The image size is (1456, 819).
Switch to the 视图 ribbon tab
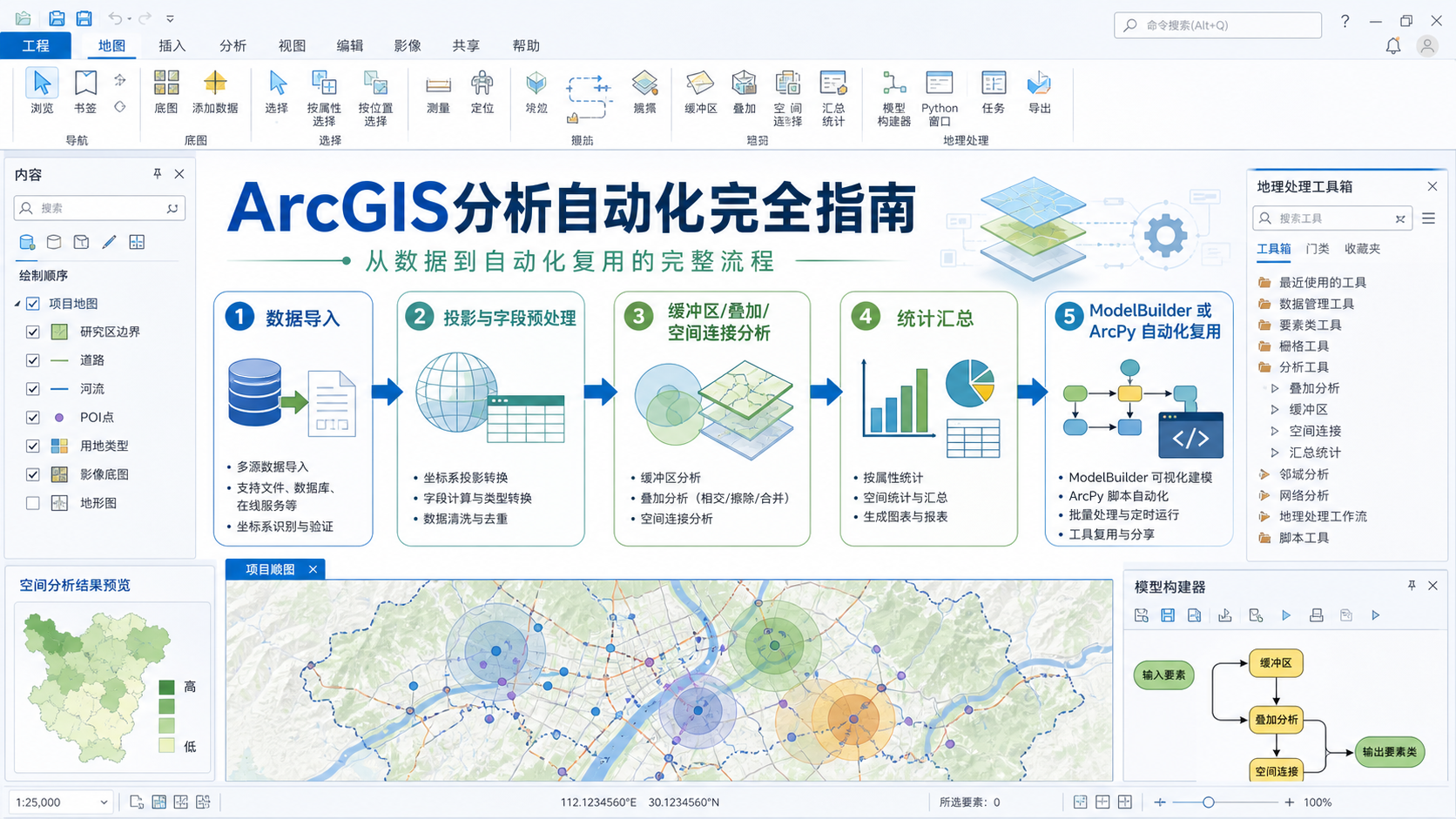292,45
